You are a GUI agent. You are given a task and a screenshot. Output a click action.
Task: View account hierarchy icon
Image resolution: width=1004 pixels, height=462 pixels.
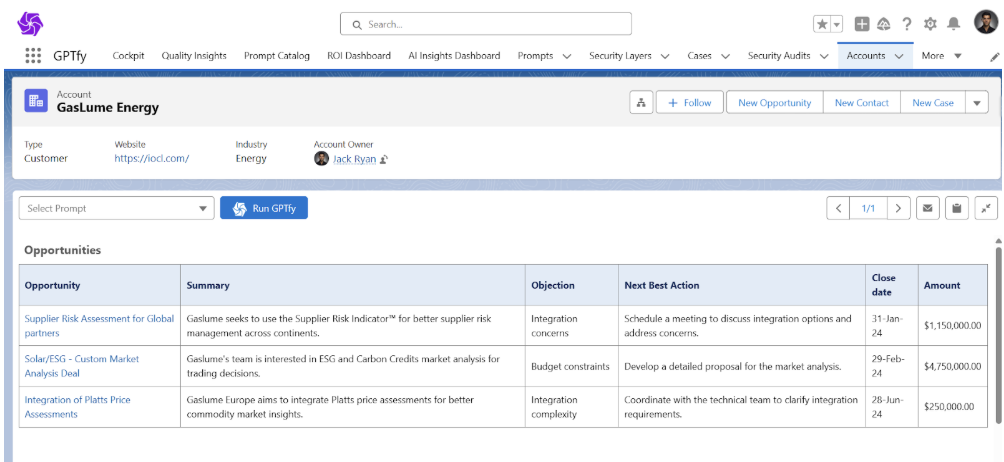641,103
